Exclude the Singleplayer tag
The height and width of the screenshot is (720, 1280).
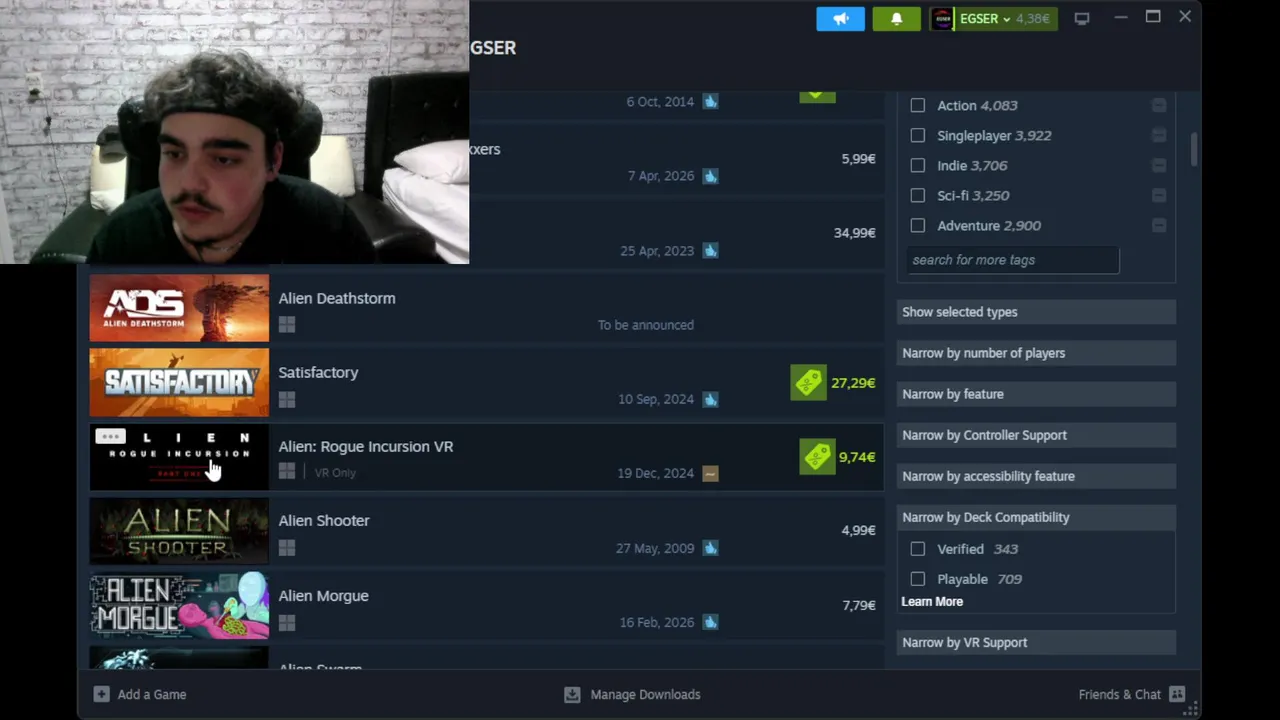pyautogui.click(x=1158, y=135)
